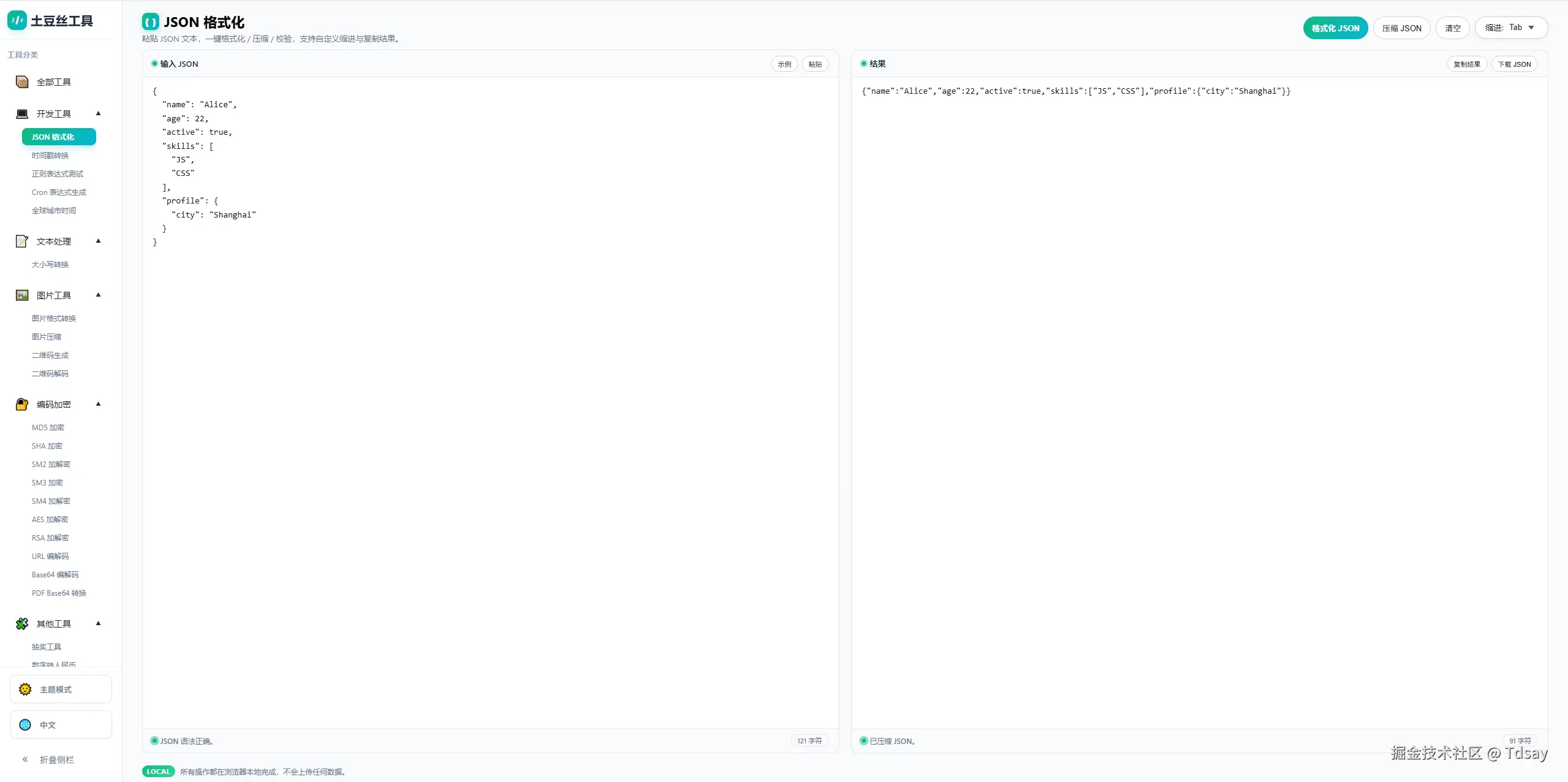Image resolution: width=1568 pixels, height=782 pixels.
Task: Open Base64 编解码 tool
Action: point(55,575)
